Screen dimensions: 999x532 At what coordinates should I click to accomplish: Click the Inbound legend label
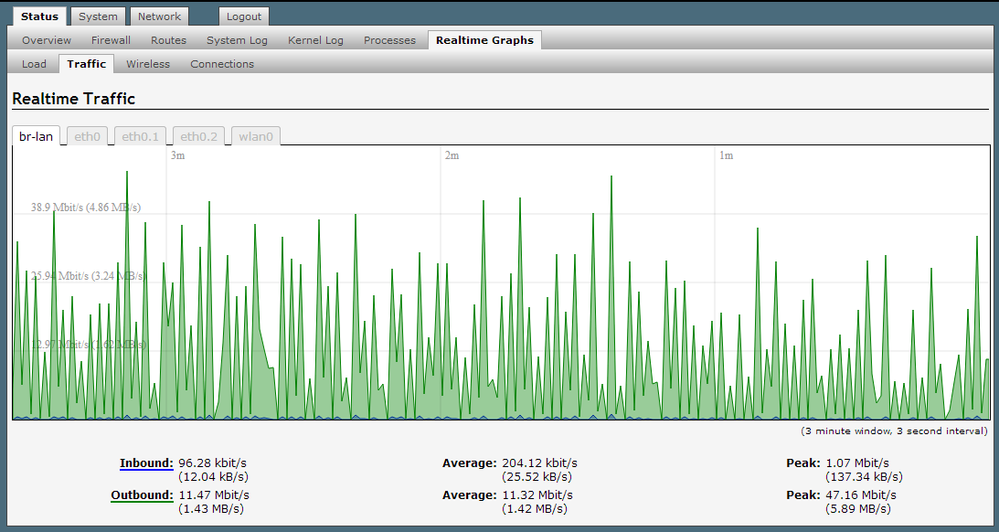[x=147, y=463]
